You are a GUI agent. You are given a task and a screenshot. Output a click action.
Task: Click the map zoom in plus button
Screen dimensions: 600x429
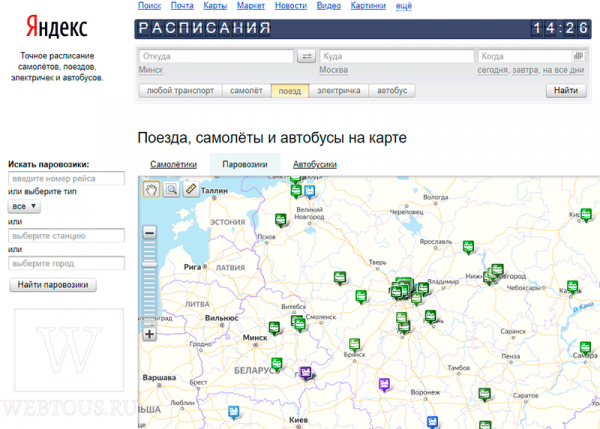click(x=150, y=334)
